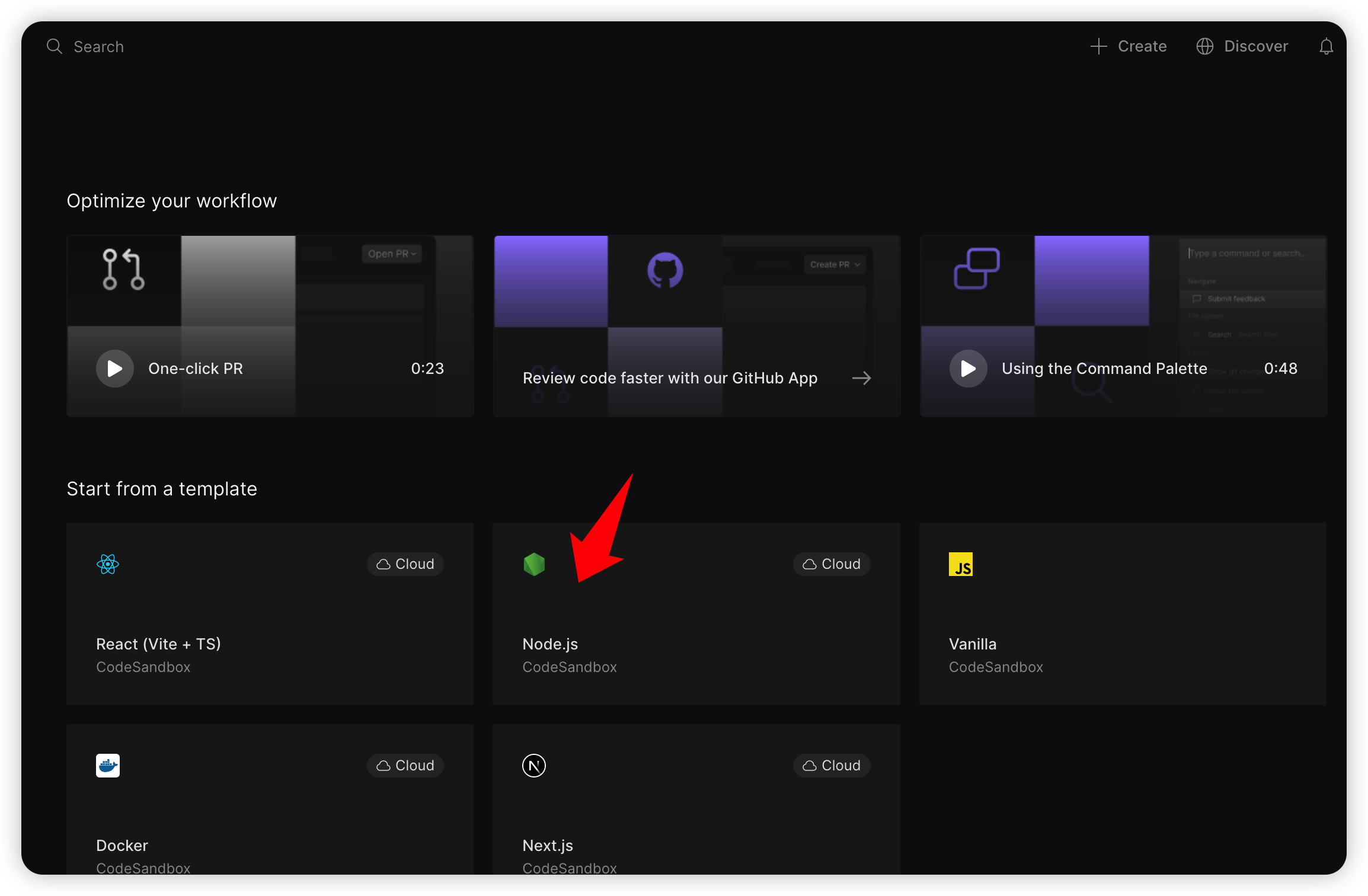Play the One-click PR video

click(x=114, y=369)
